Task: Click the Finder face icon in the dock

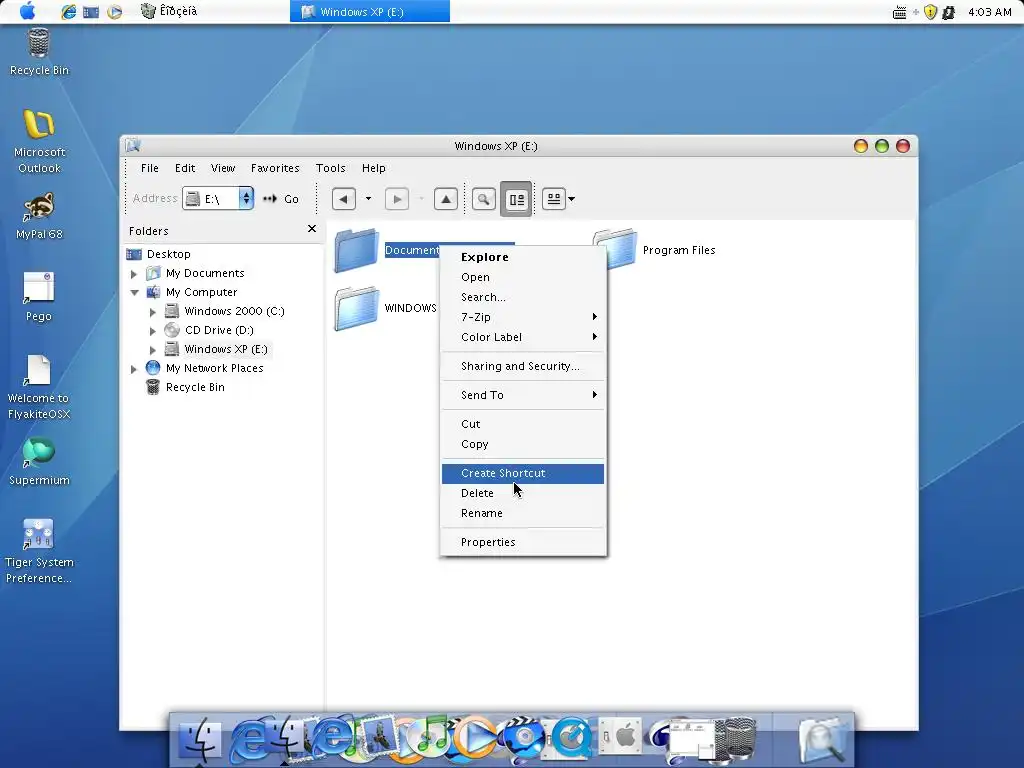Action: click(x=200, y=740)
